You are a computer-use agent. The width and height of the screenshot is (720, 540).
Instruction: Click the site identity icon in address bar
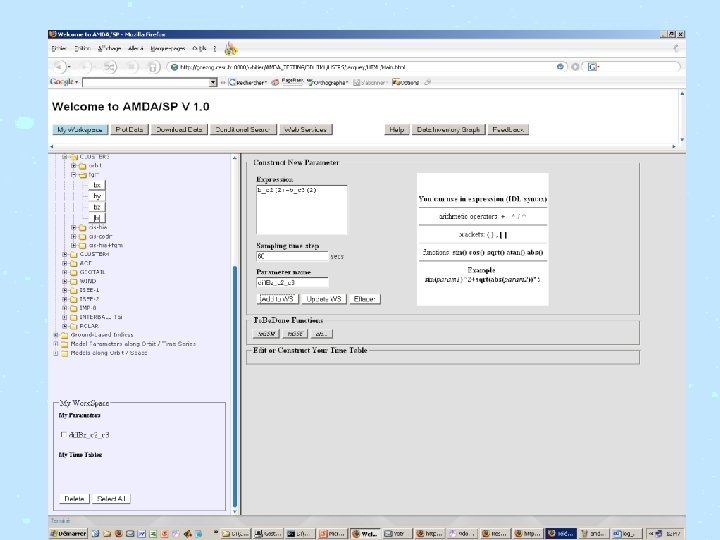[x=174, y=67]
